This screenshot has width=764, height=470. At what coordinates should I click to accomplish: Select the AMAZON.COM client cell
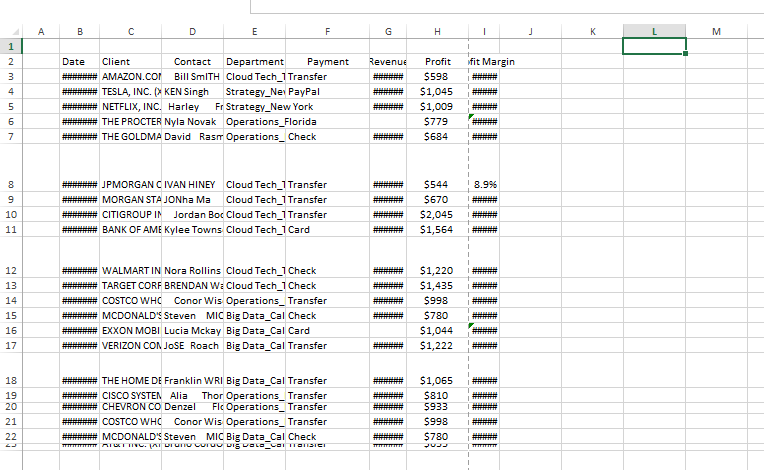[131, 77]
